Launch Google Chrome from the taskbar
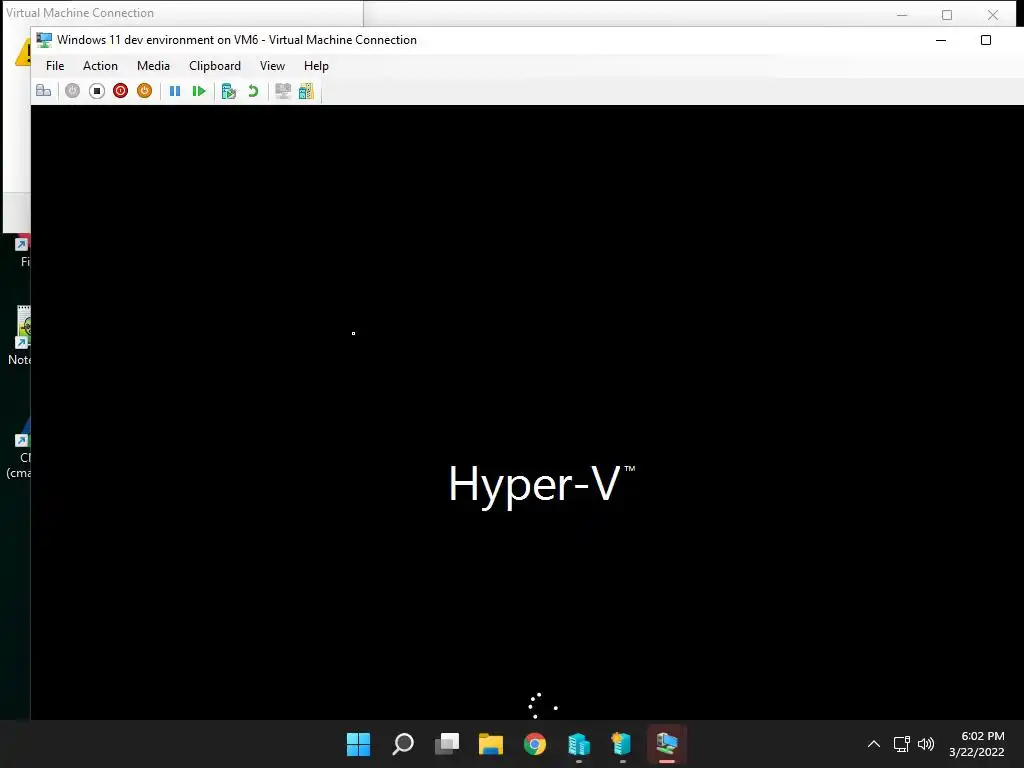Image resolution: width=1024 pixels, height=768 pixels. coord(535,744)
